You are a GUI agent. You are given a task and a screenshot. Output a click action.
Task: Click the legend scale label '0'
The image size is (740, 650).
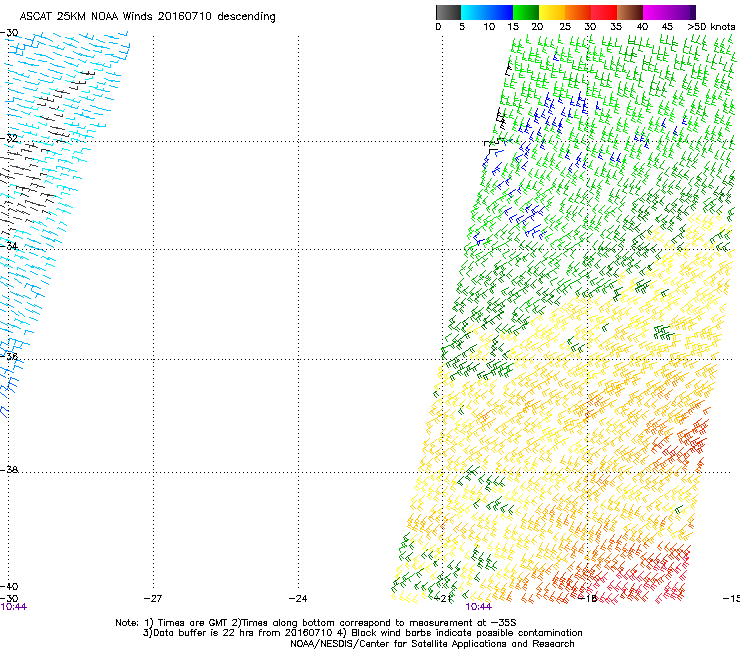tap(438, 27)
